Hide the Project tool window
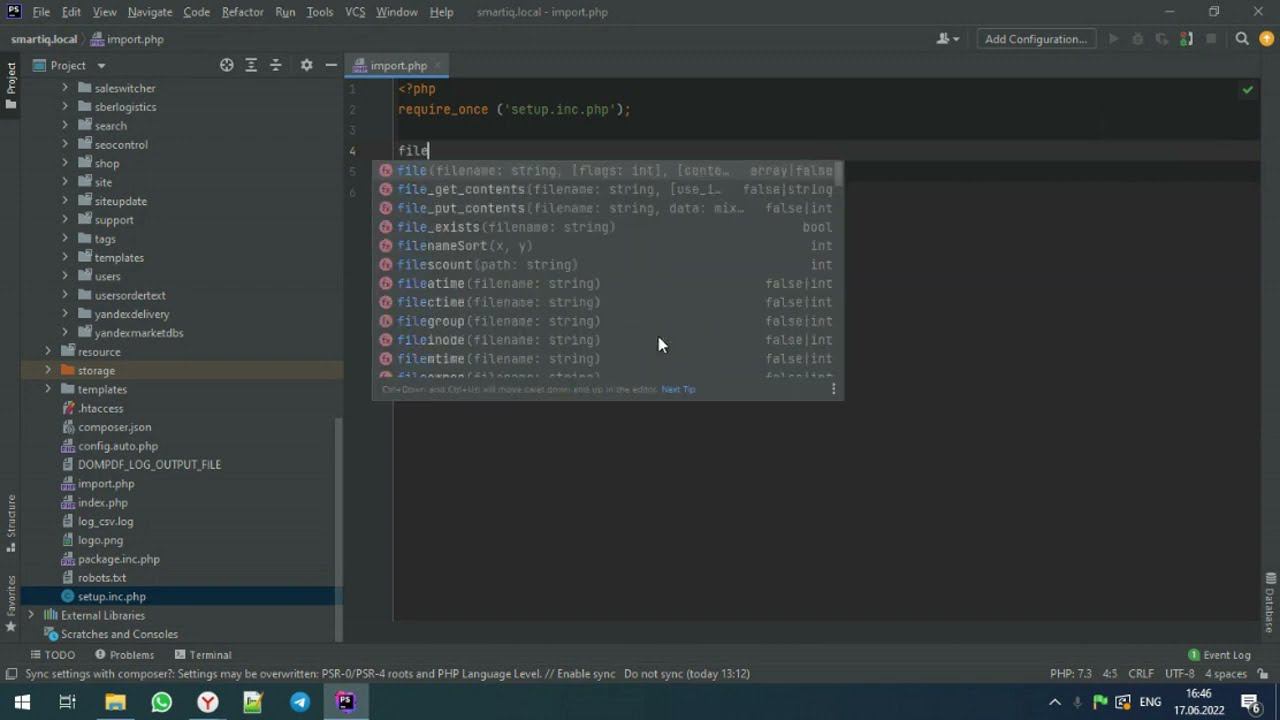 pos(331,65)
